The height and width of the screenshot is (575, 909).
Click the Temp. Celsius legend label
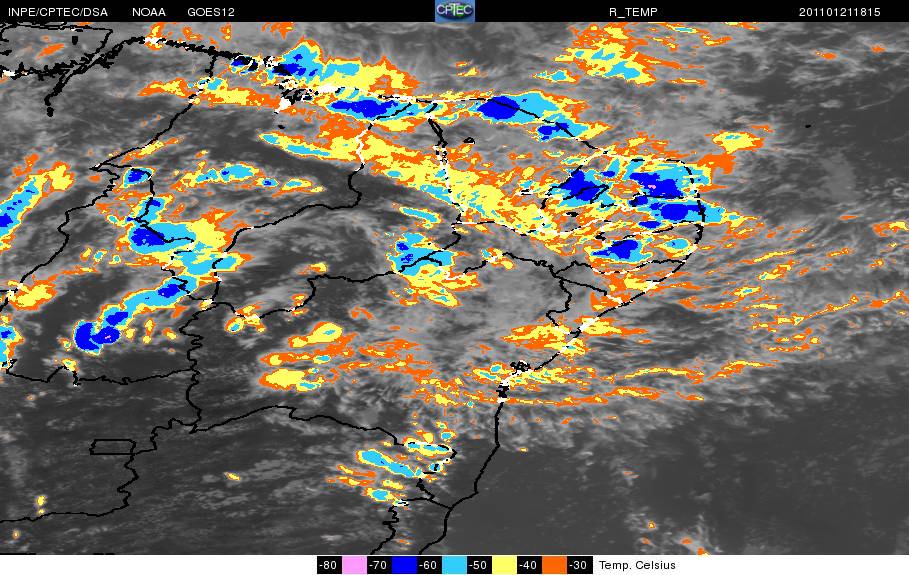click(x=637, y=565)
